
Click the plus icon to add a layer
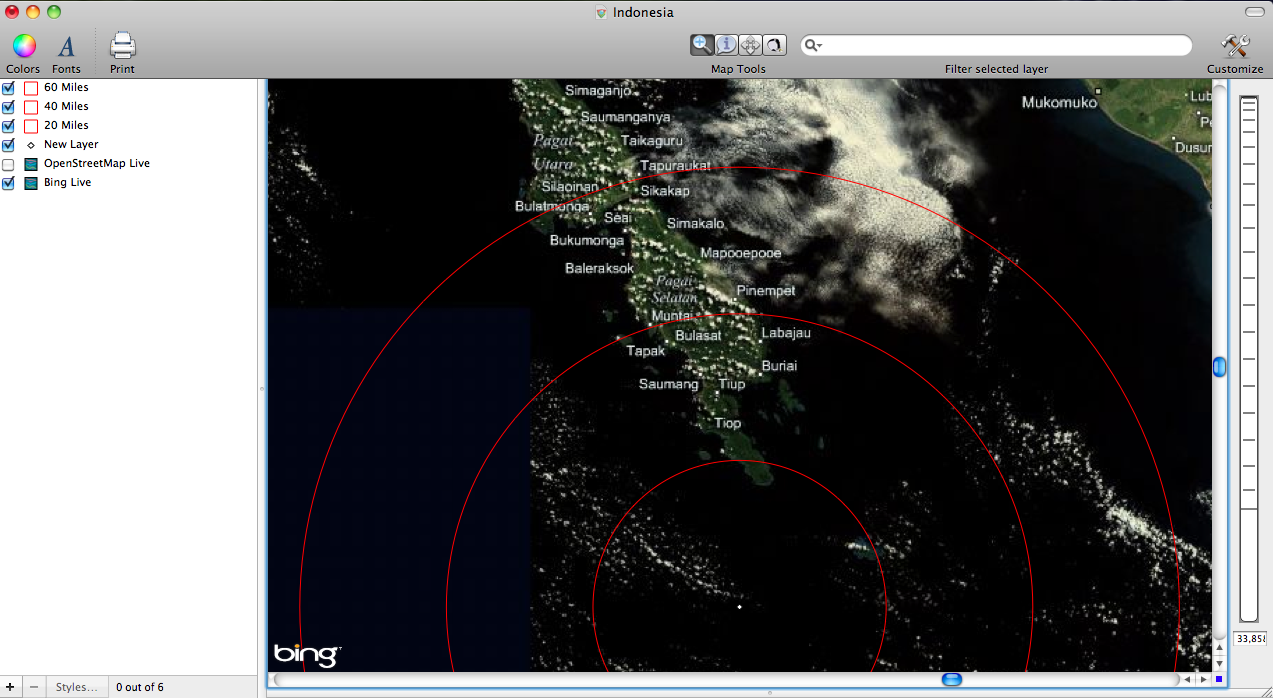[x=10, y=687]
